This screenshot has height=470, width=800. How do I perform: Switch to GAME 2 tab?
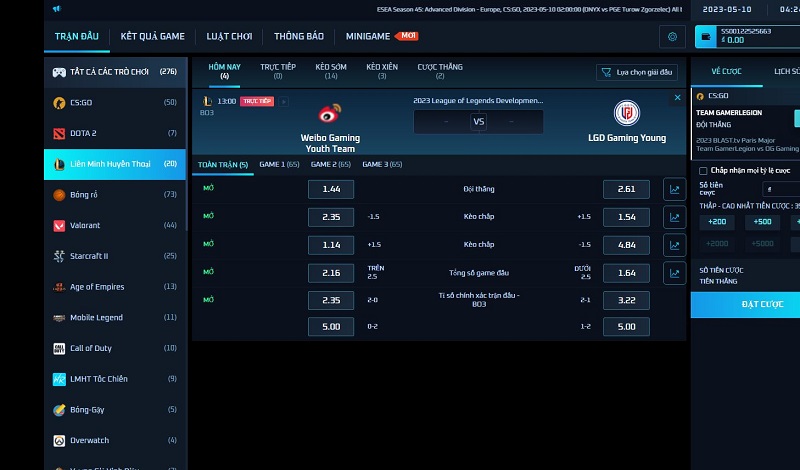[x=331, y=164]
